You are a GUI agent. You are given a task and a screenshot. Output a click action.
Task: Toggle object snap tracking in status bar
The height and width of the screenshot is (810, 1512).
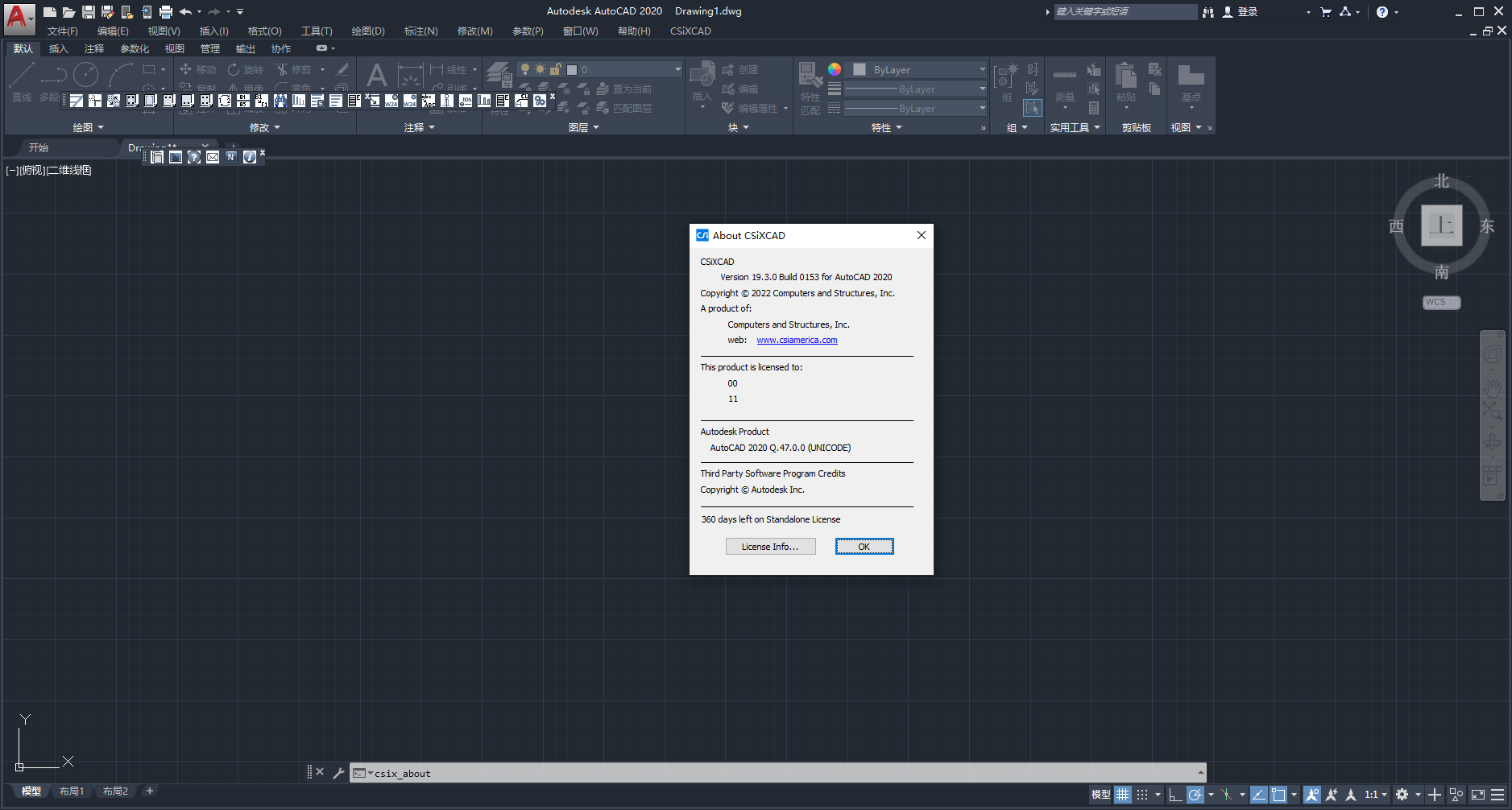(1258, 795)
